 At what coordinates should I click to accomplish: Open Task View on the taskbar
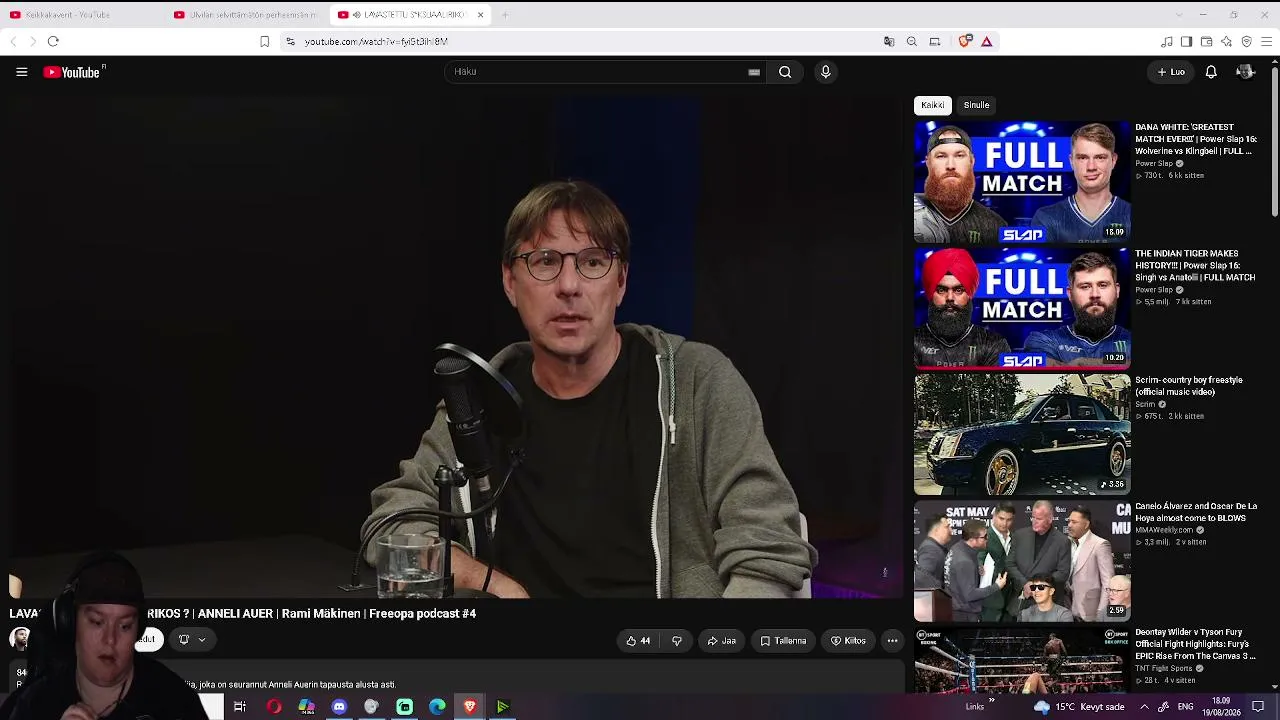[240, 707]
